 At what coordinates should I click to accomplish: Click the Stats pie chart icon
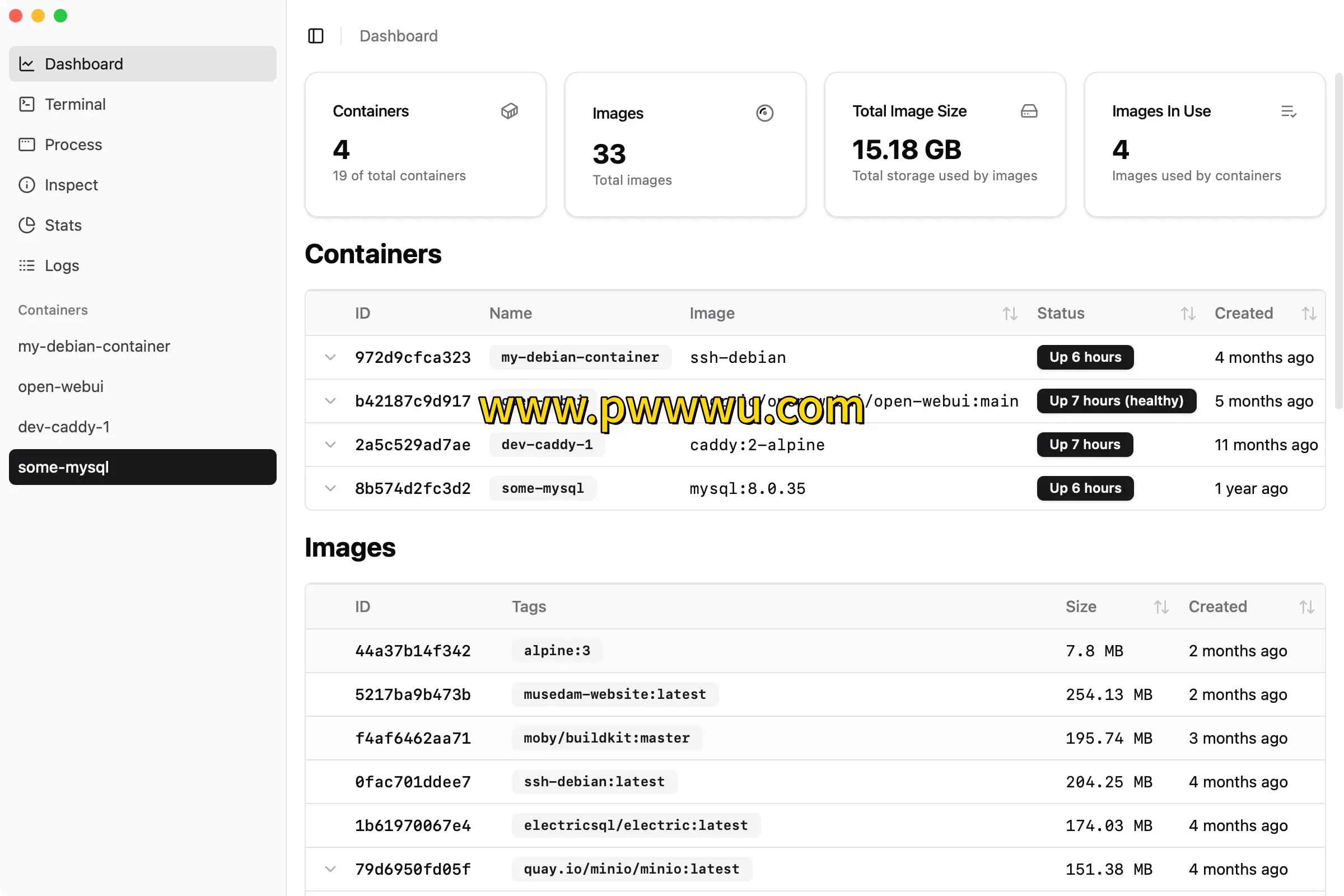tap(27, 225)
